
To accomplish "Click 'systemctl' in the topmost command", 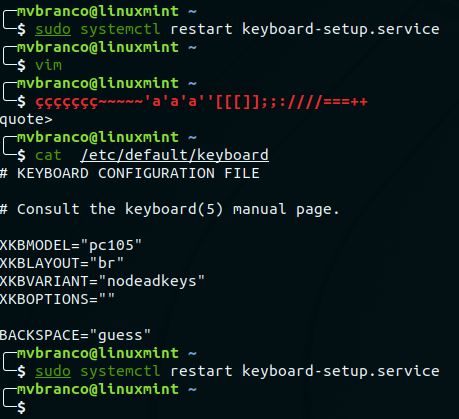I will [120, 29].
